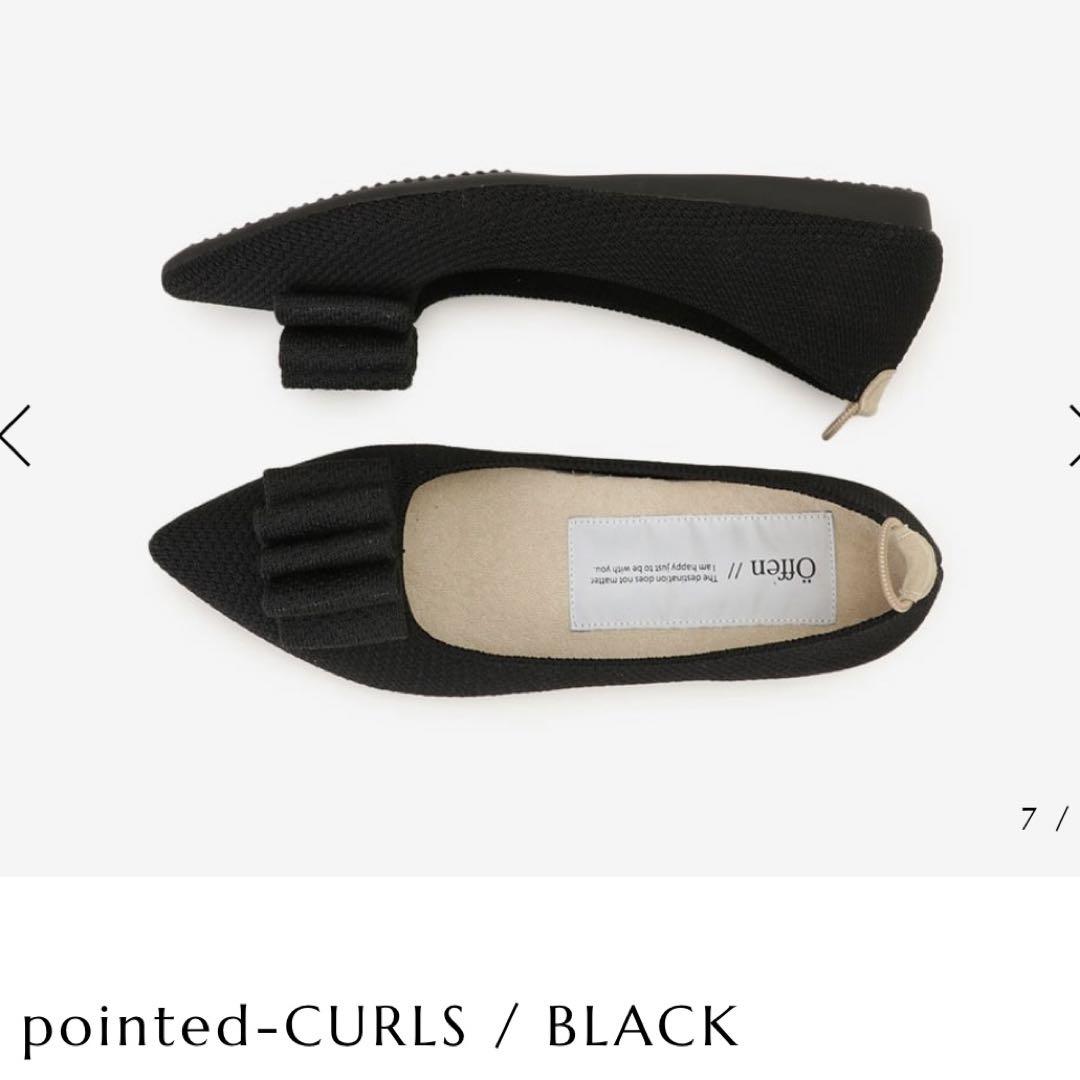Click the double slash on the insole label
Screen dimensions: 1080x1080
(x=734, y=570)
